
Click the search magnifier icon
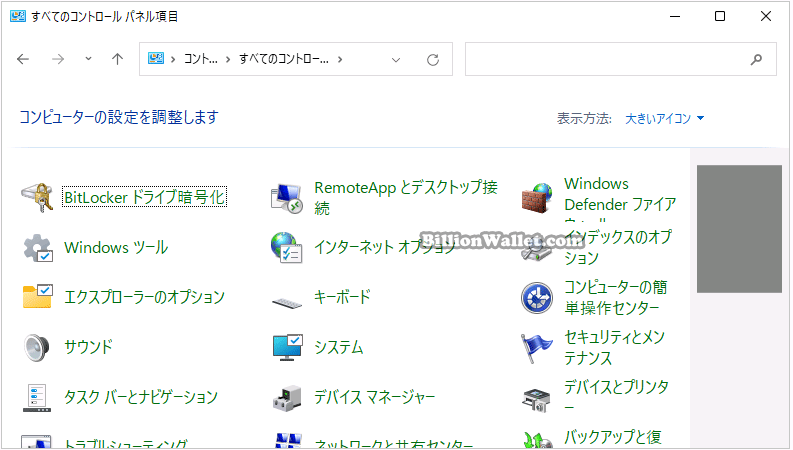(756, 60)
